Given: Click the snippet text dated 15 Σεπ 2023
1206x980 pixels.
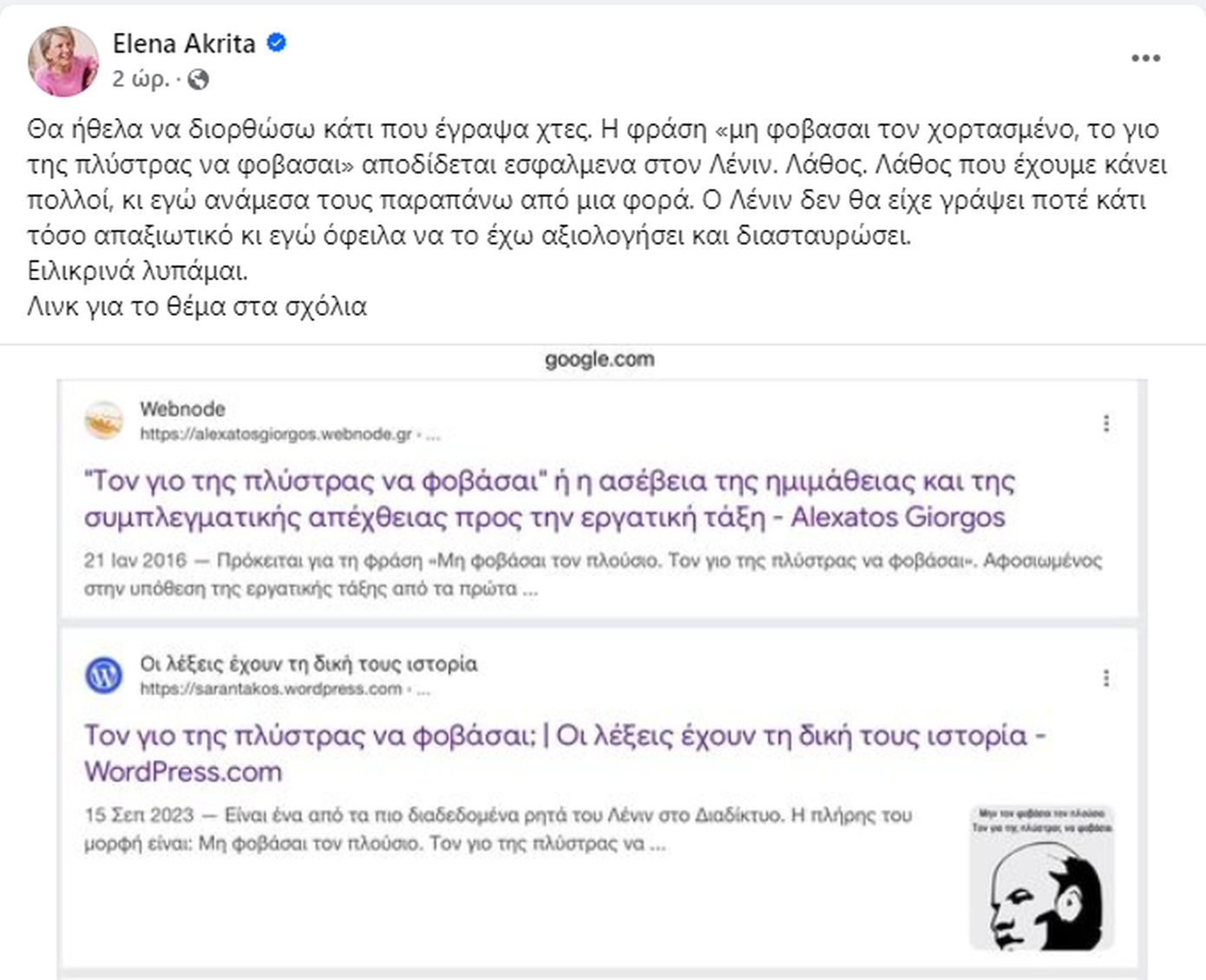Looking at the screenshot, I should pyautogui.click(x=498, y=829).
